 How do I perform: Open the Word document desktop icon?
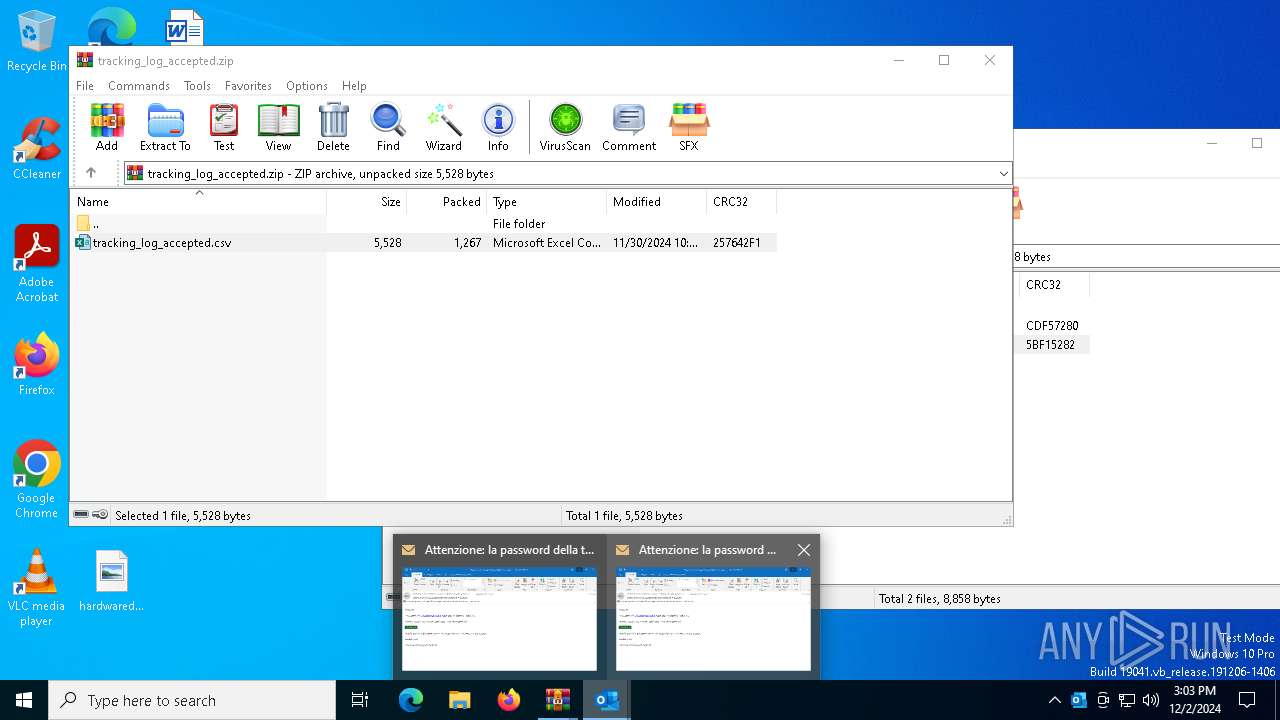click(184, 27)
